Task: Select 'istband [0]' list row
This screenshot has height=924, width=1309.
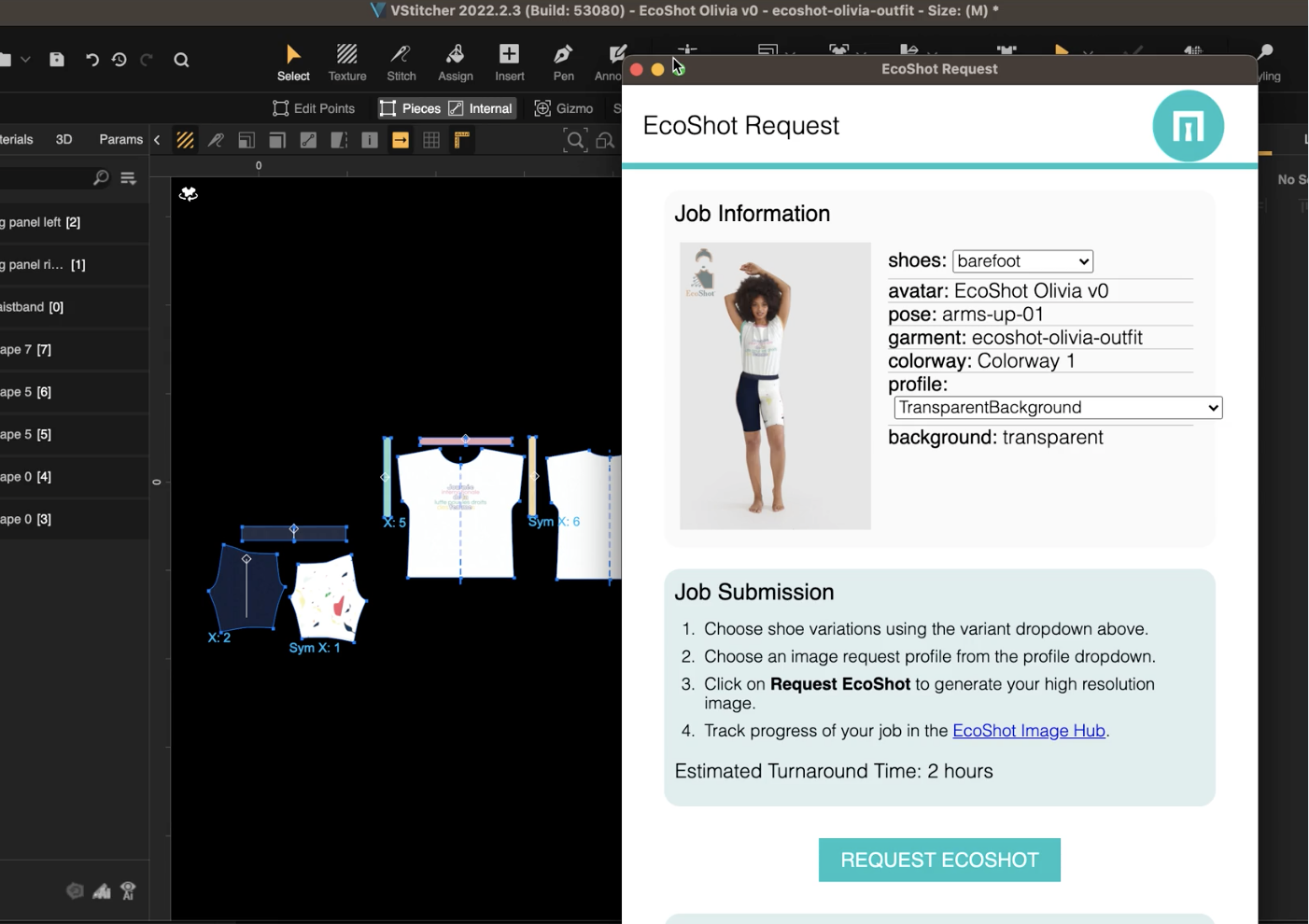Action: [x=74, y=307]
